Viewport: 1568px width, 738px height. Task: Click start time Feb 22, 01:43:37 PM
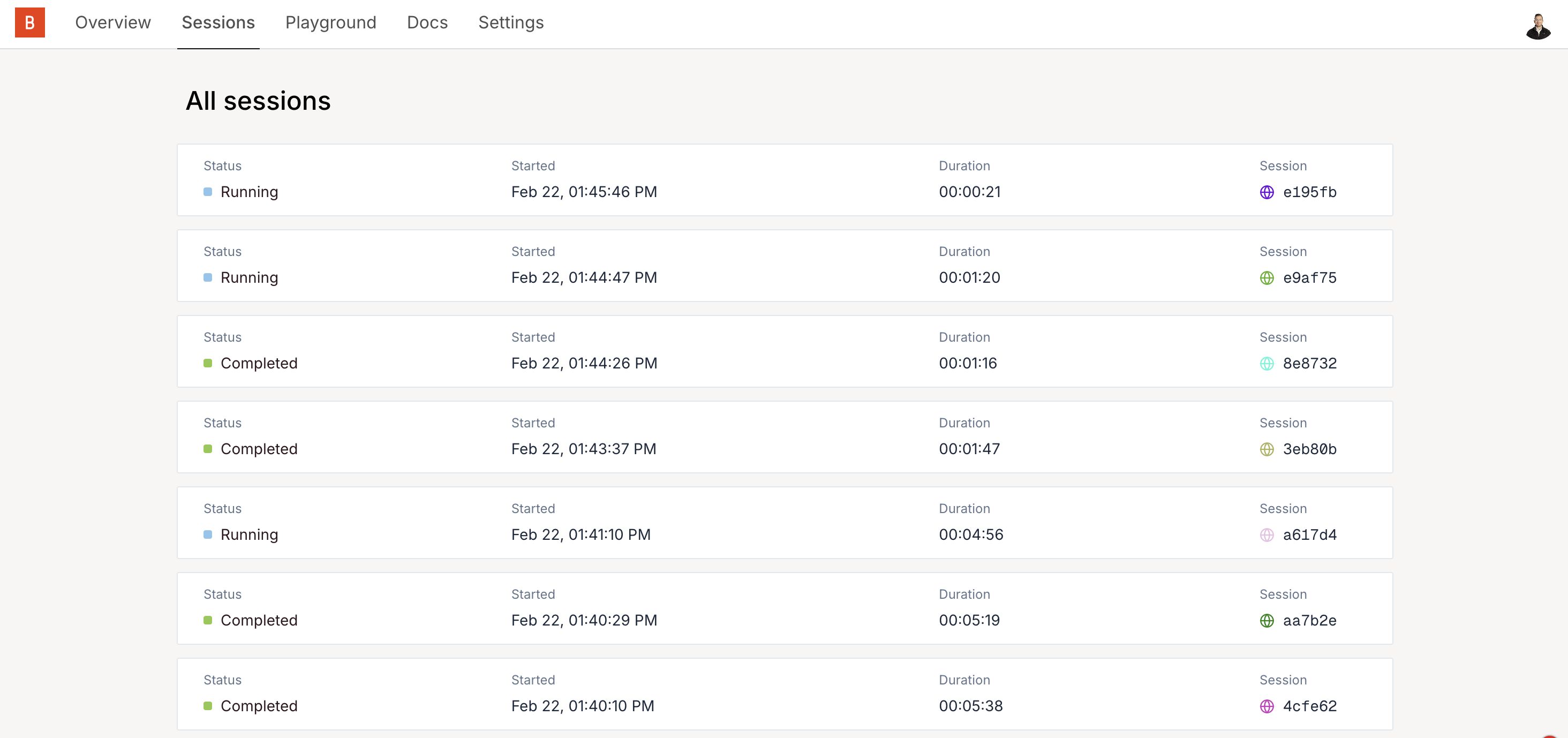[583, 449]
